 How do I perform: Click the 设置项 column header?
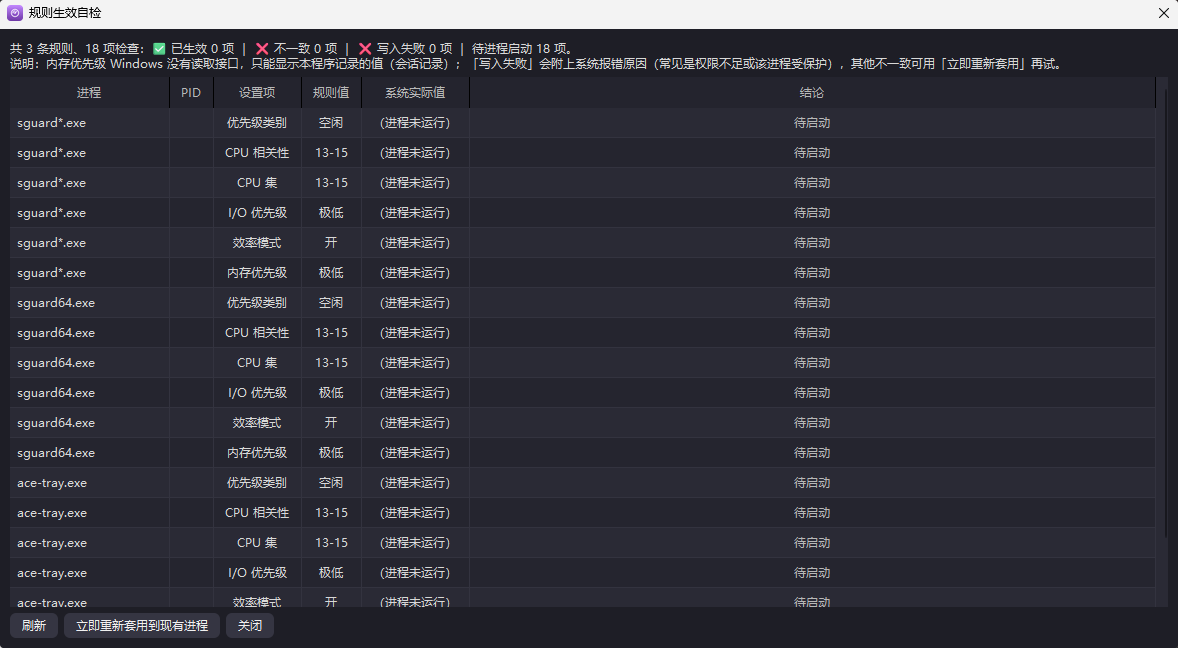click(257, 92)
